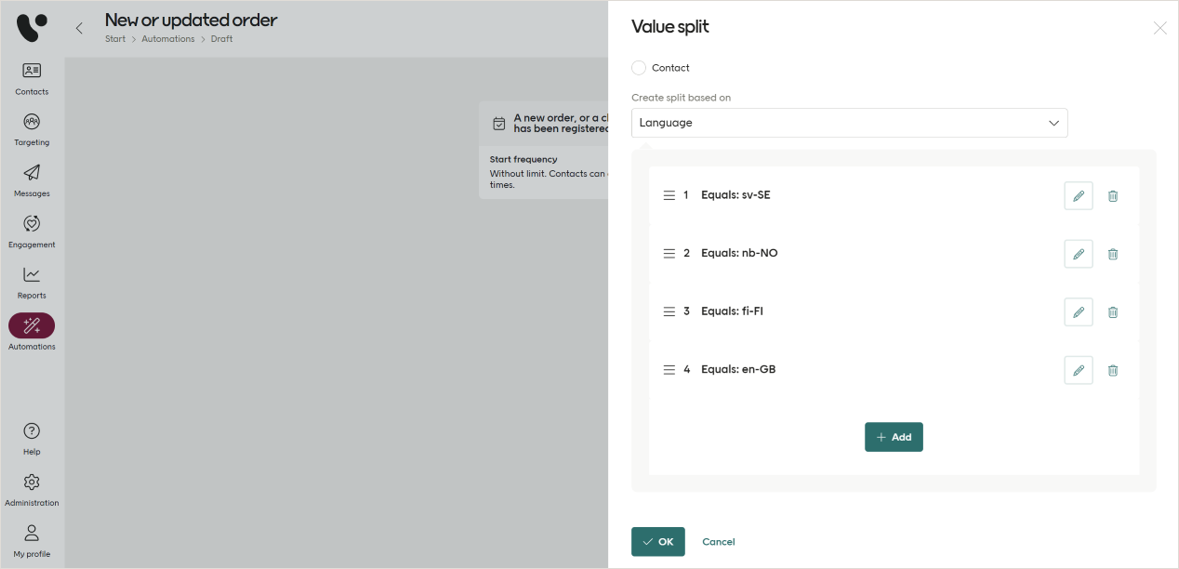
Task: Go to Start in the breadcrumb
Action: click(x=115, y=38)
